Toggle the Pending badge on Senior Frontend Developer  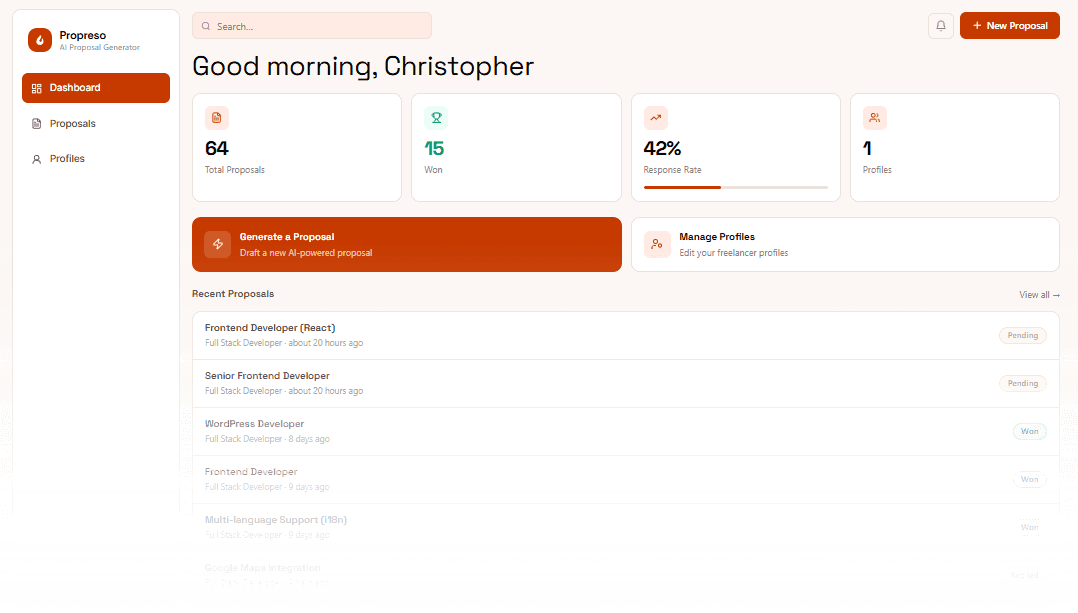[x=1022, y=383]
